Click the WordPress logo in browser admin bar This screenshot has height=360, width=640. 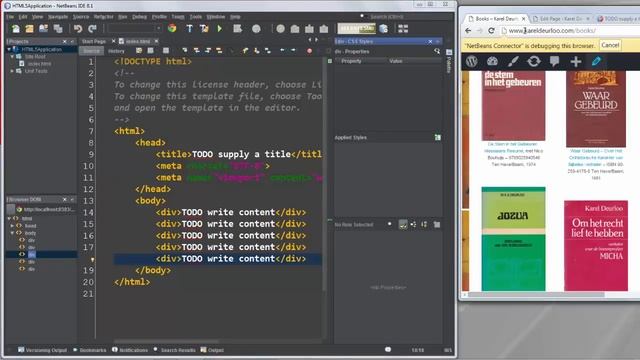tap(472, 61)
